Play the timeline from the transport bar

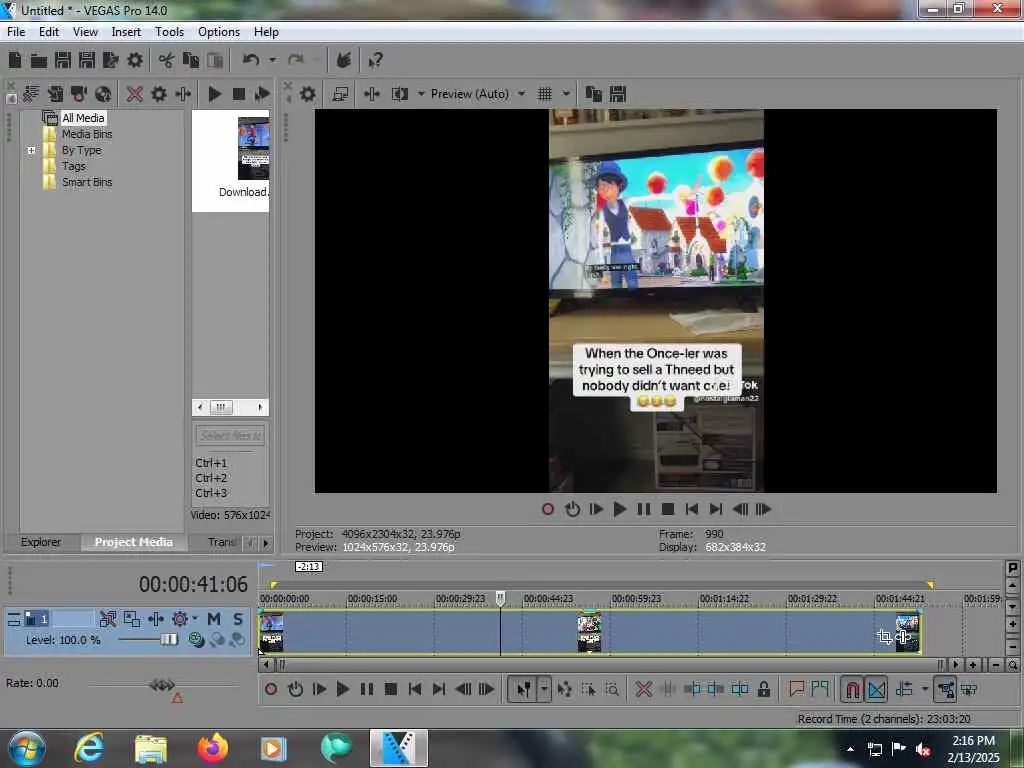pyautogui.click(x=342, y=689)
